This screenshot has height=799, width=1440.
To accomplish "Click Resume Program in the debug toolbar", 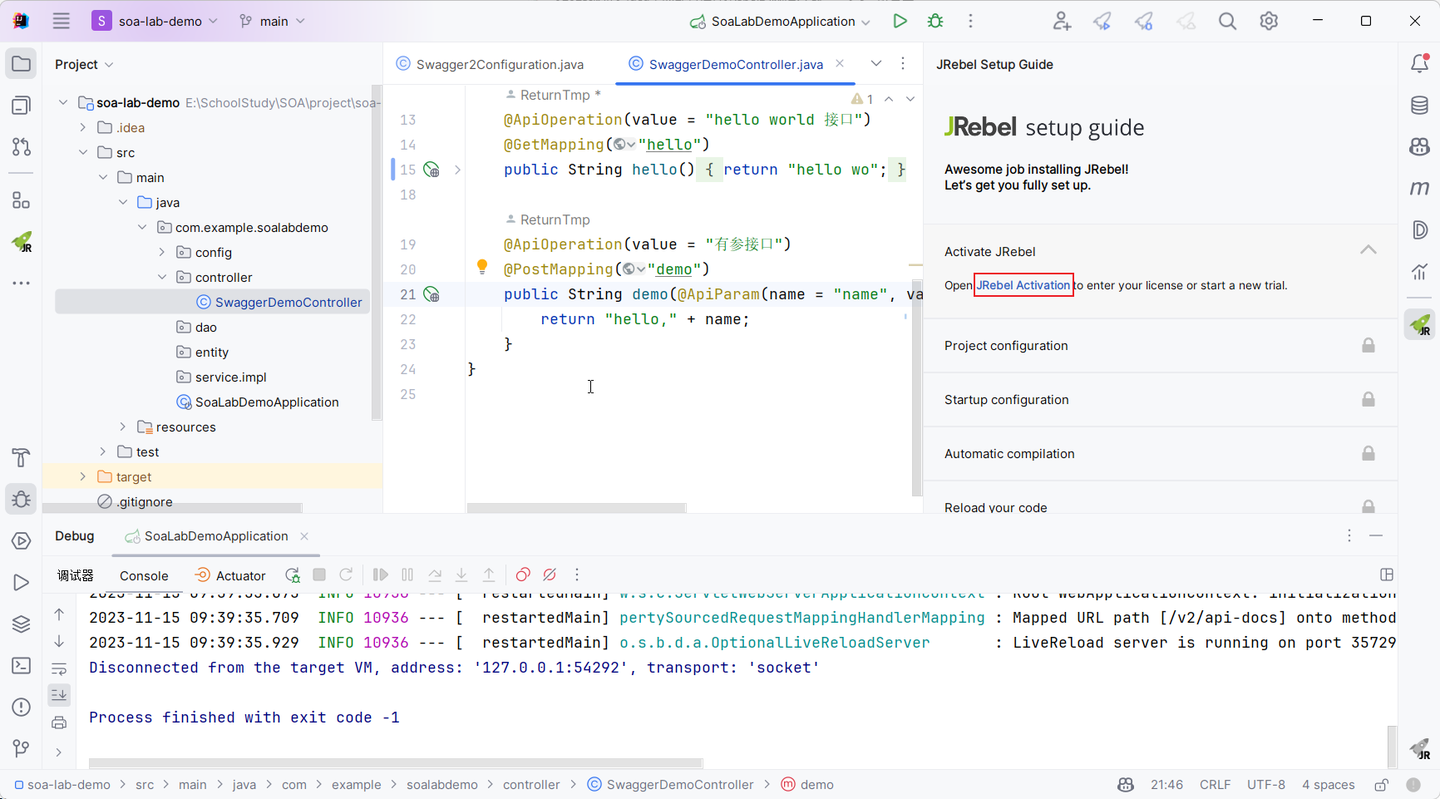I will 380,575.
